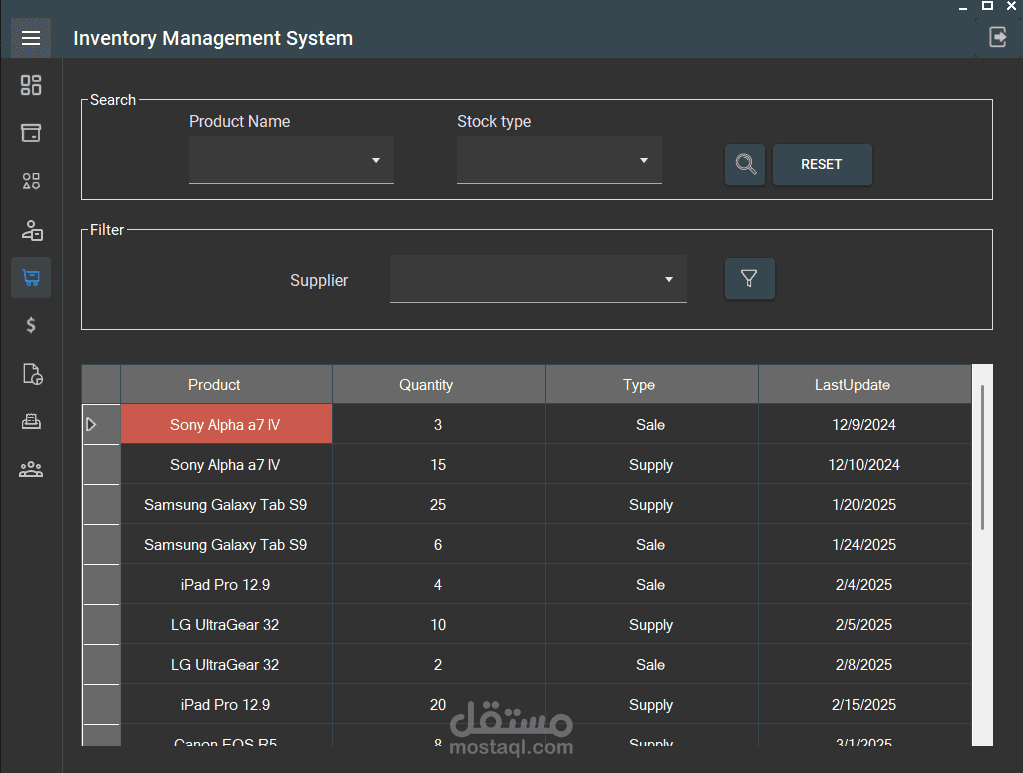
Task: Open the products box icon in sidebar
Action: 31,133
